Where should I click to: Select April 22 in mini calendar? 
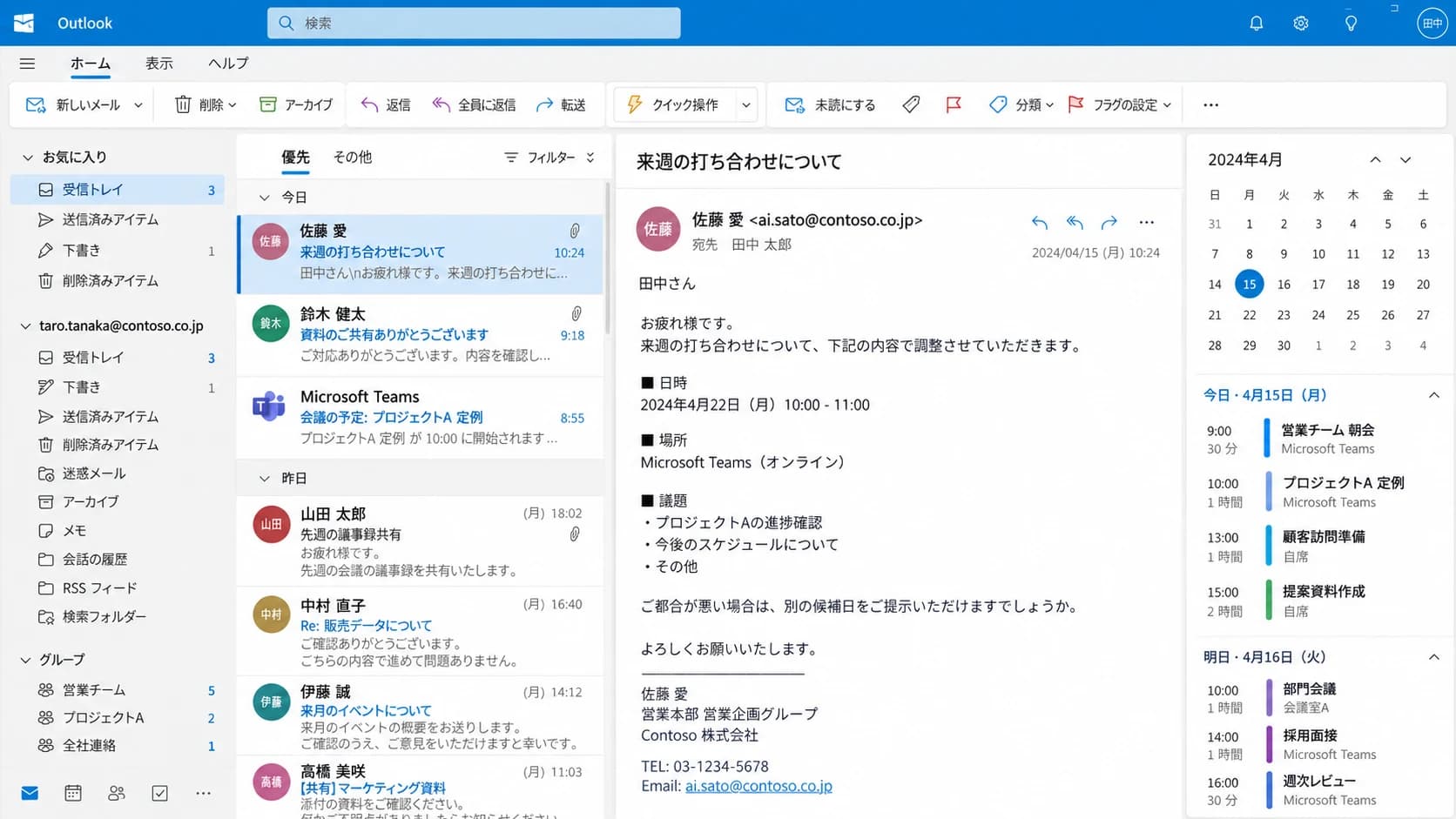tap(1249, 315)
